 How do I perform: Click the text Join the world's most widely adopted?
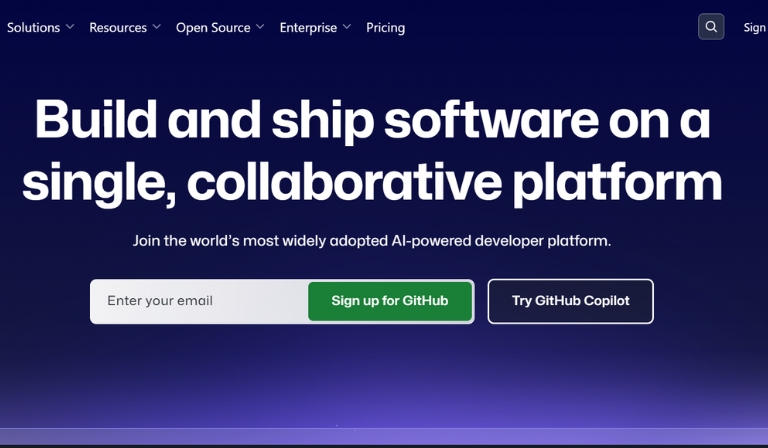click(260, 241)
